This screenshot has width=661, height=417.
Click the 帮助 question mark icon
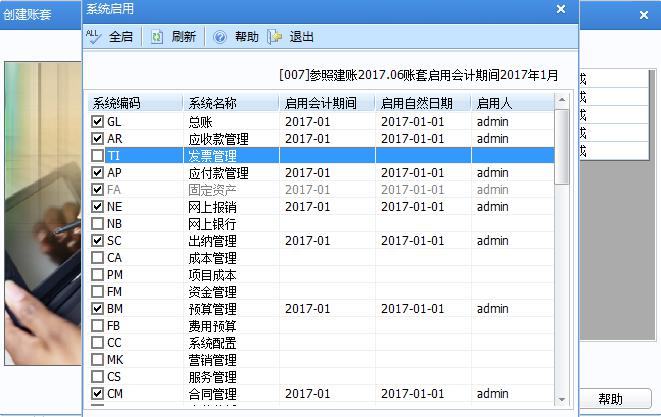pos(220,37)
